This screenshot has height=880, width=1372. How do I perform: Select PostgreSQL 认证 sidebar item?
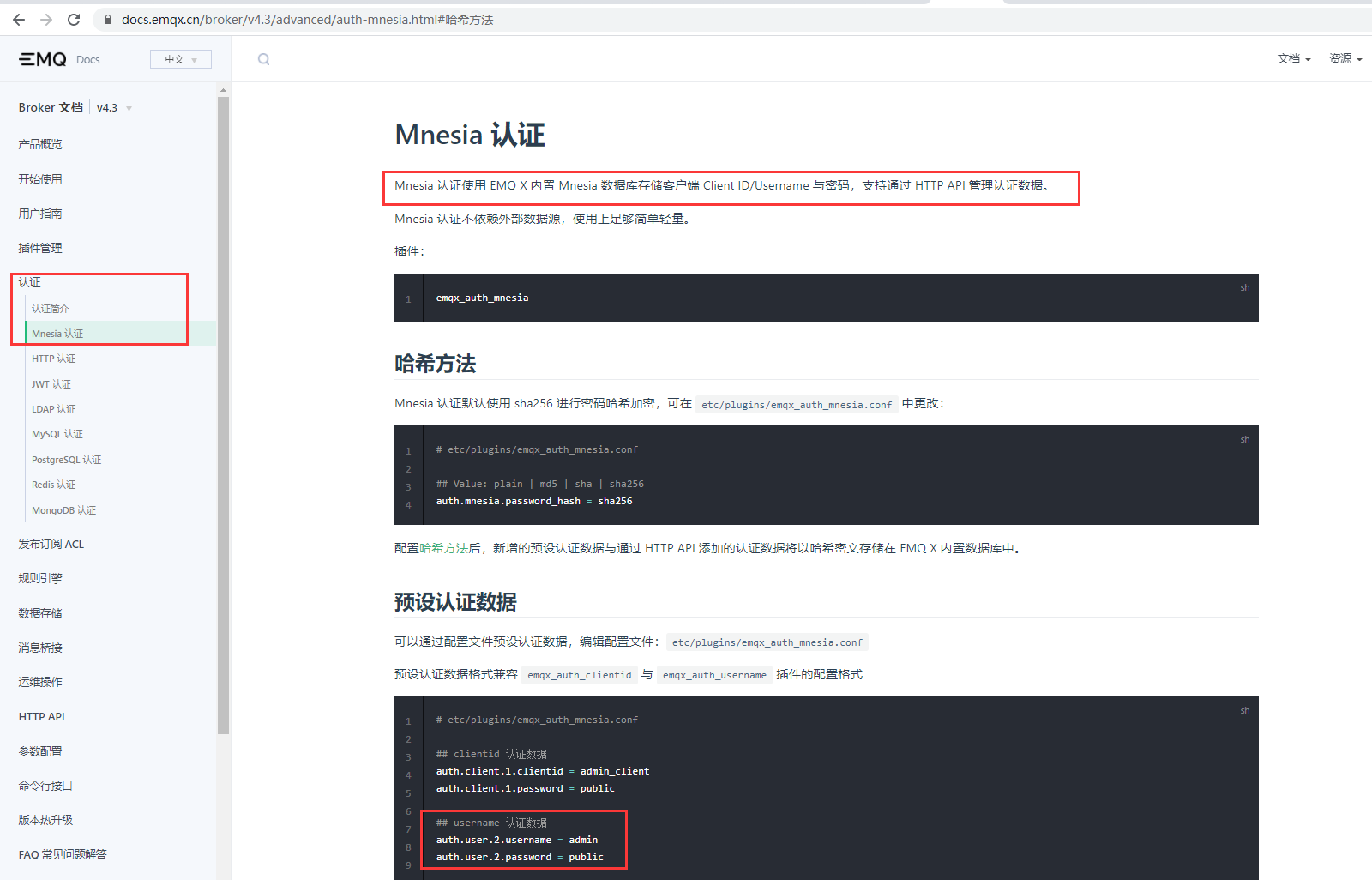(x=67, y=460)
